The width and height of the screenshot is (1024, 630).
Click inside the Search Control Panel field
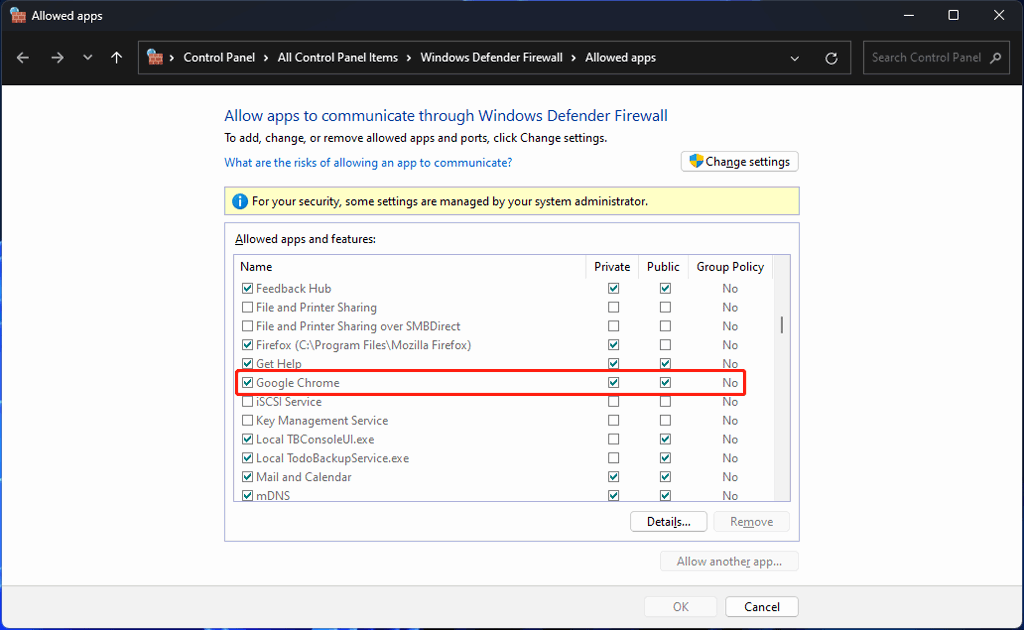926,57
